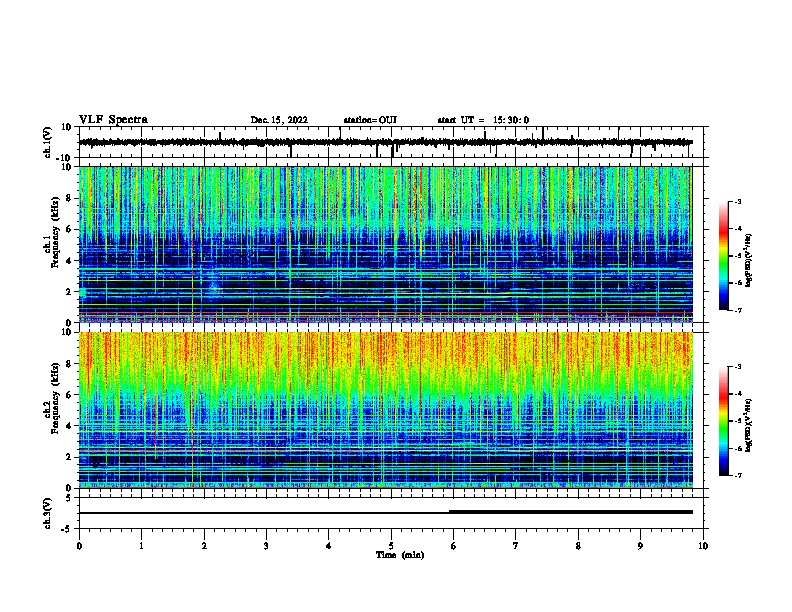
Task: Select the "Time (min)" axis label
Action: (x=400, y=555)
